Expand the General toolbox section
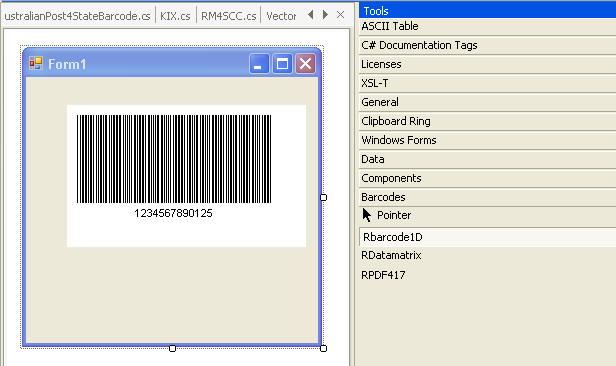616x366 pixels. 487,102
